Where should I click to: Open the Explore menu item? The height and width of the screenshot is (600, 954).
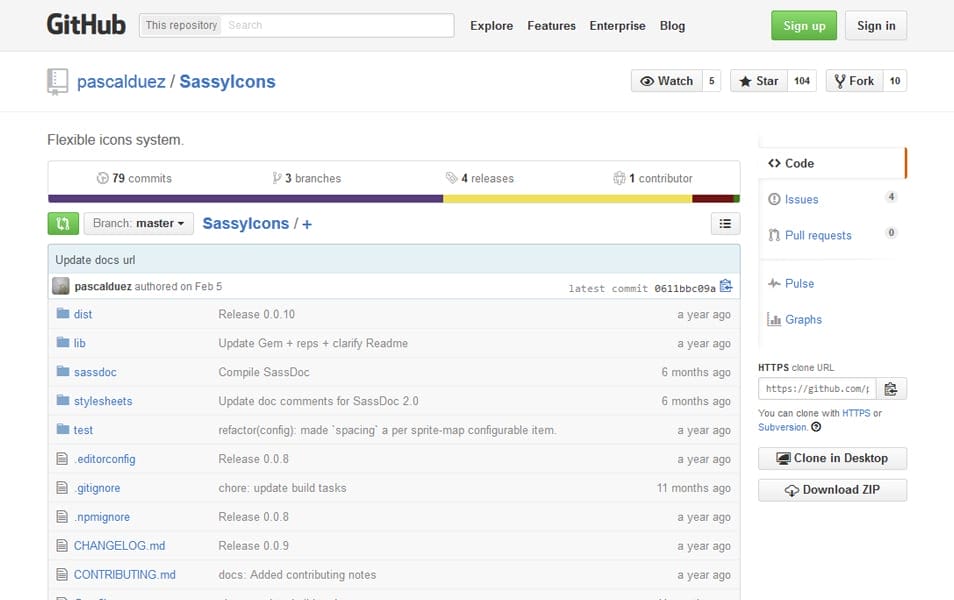491,26
